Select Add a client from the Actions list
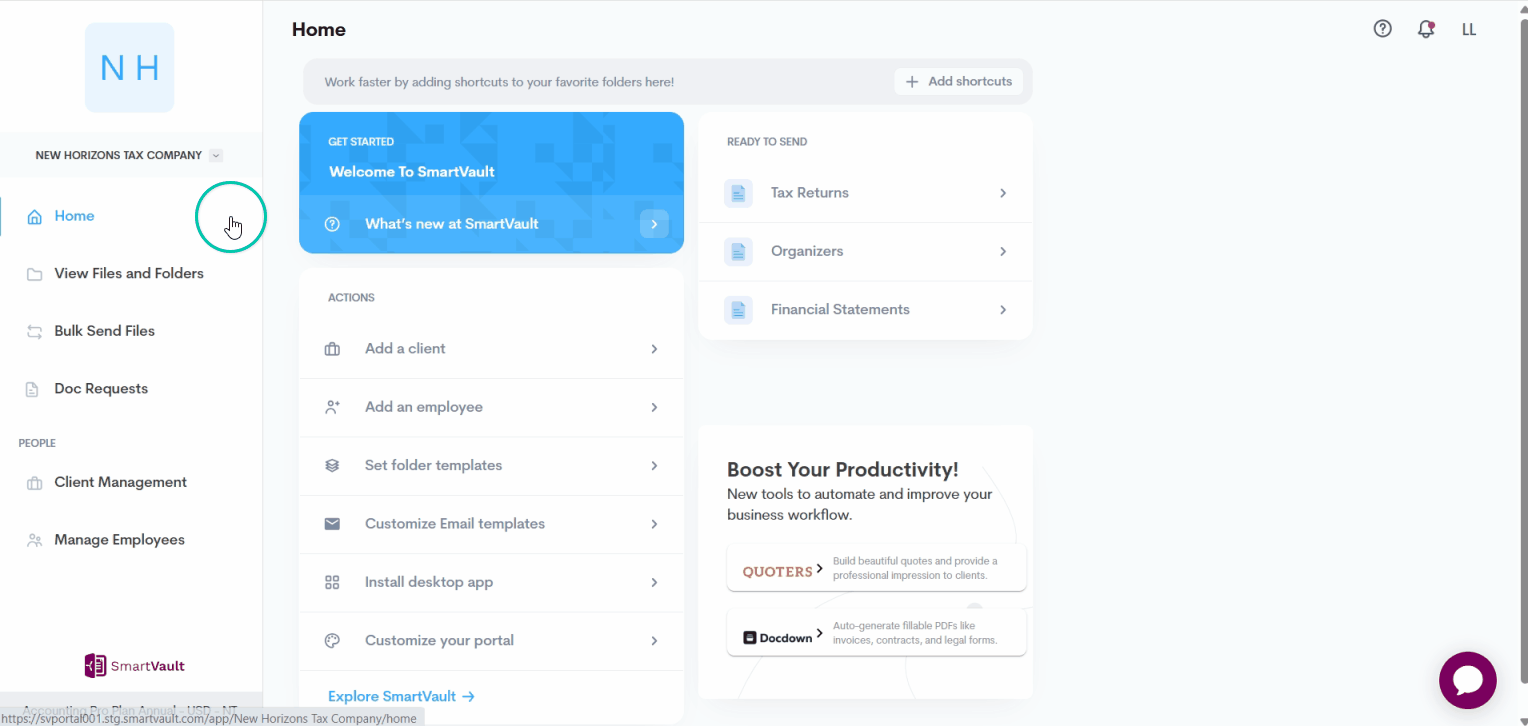Image resolution: width=1528 pixels, height=726 pixels. pos(405,348)
